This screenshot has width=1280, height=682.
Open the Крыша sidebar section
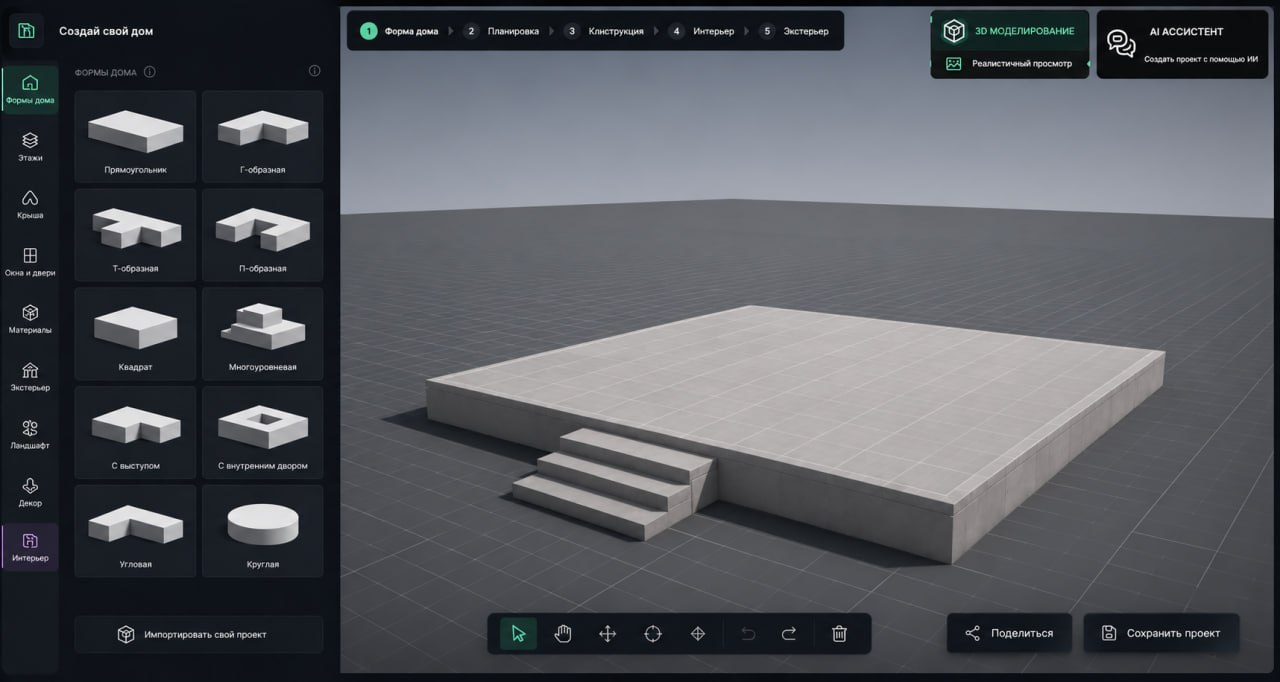30,204
